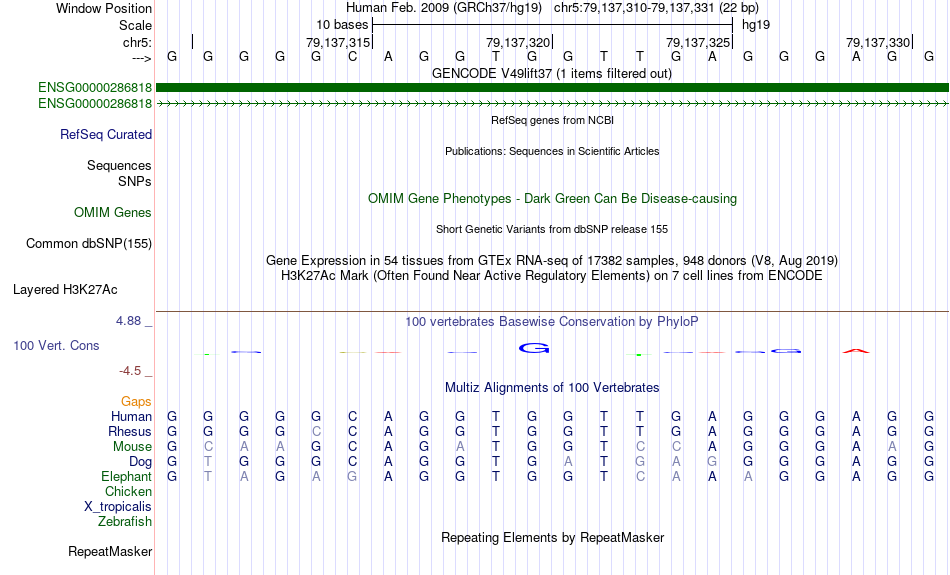950x575 pixels.
Task: Select the Layered H3K27Ac track label
Action: click(65, 290)
